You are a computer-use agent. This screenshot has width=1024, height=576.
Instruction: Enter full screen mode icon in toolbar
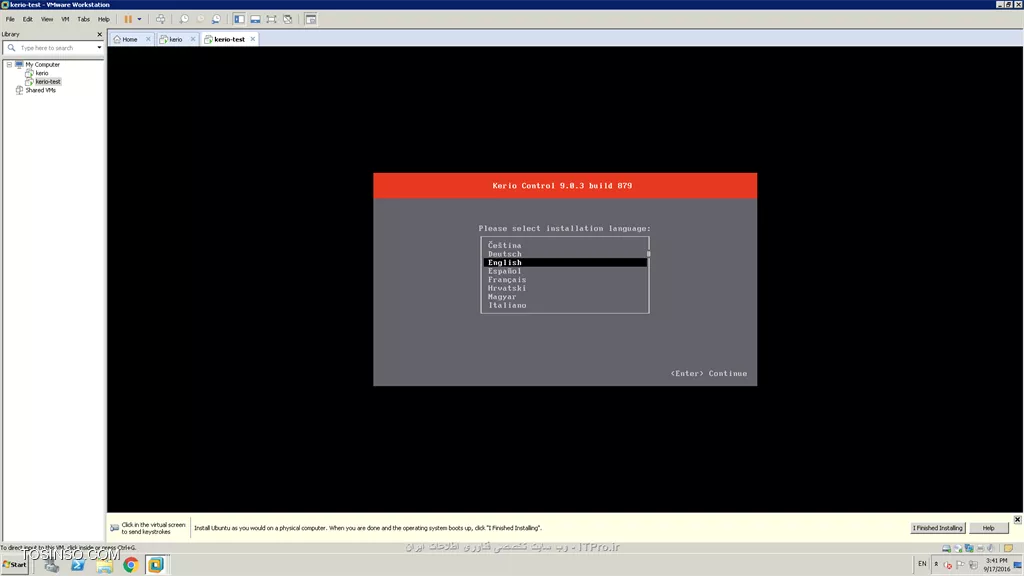coord(272,19)
